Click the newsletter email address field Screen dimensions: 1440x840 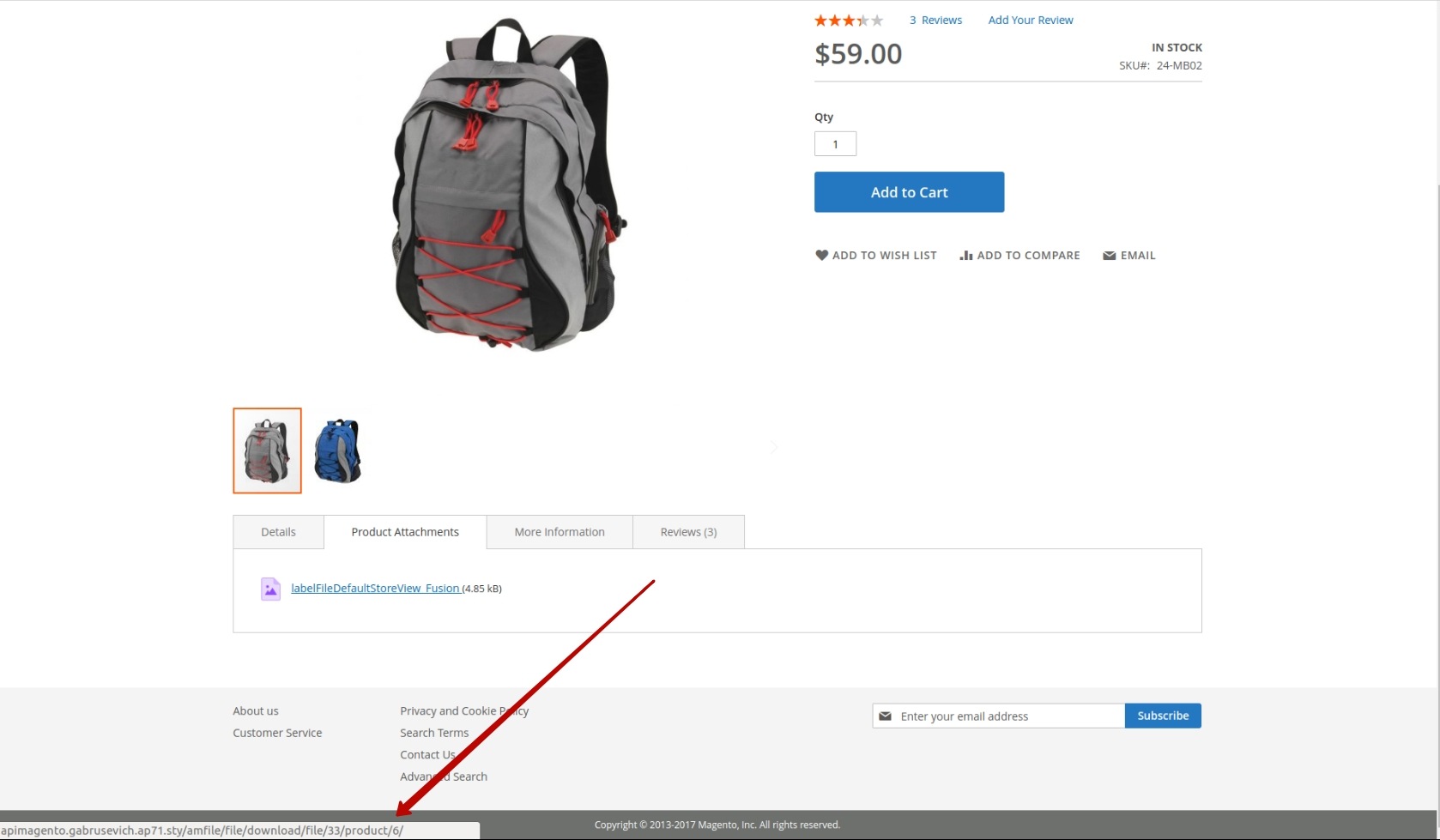pyautogui.click(x=999, y=716)
